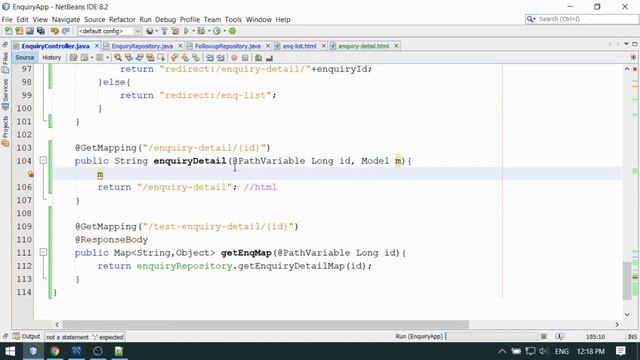The height and width of the screenshot is (360, 640).
Task: Click the horizontal scrollbar thumb in editor
Action: coord(265,324)
